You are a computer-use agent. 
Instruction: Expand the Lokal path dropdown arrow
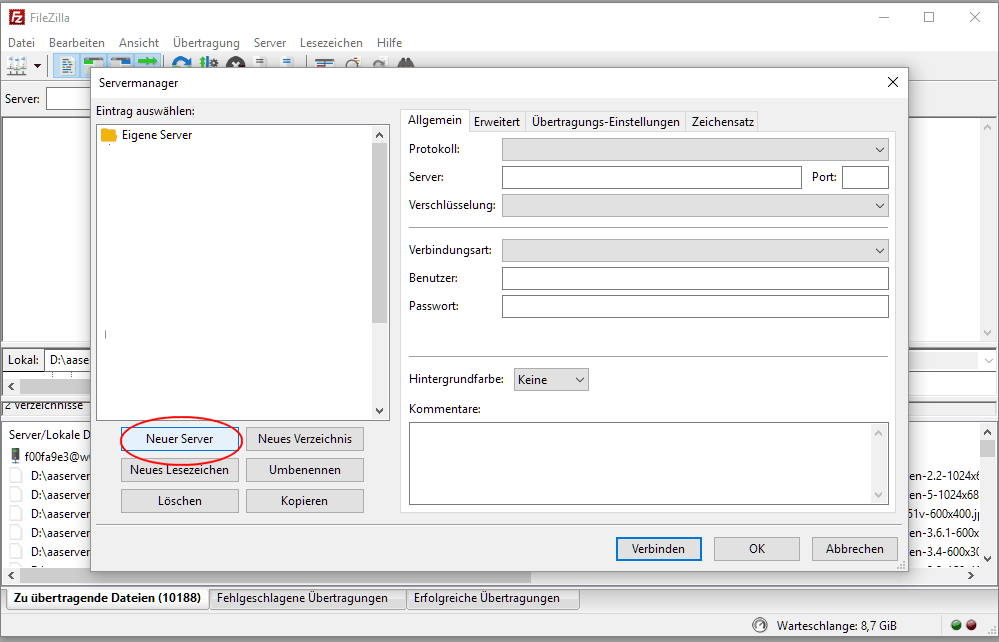pyautogui.click(x=989, y=360)
